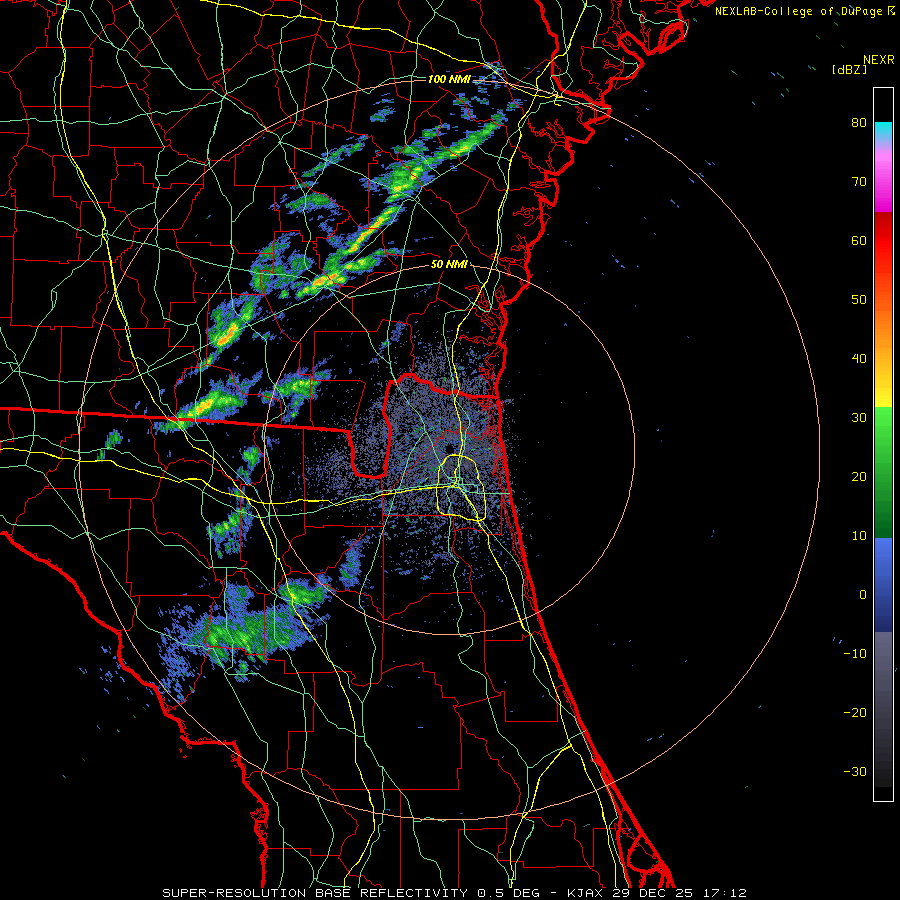Click the blue band of the color bar
The height and width of the screenshot is (900, 900).
[x=883, y=584]
